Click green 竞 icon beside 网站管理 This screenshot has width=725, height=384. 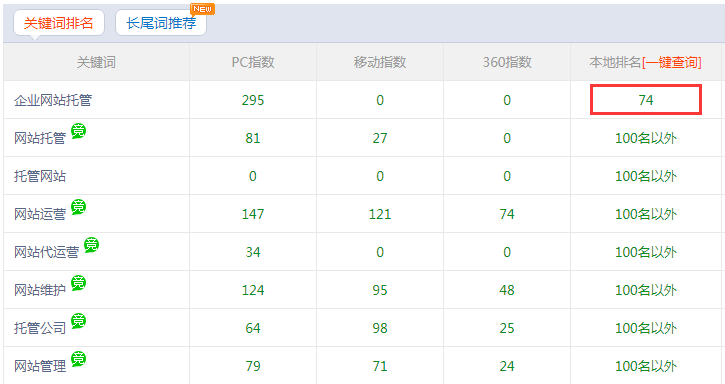click(78, 359)
